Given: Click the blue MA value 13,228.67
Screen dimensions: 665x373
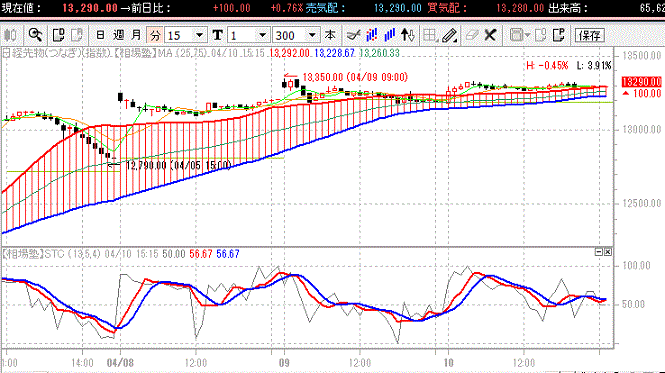Looking at the screenshot, I should tap(334, 53).
